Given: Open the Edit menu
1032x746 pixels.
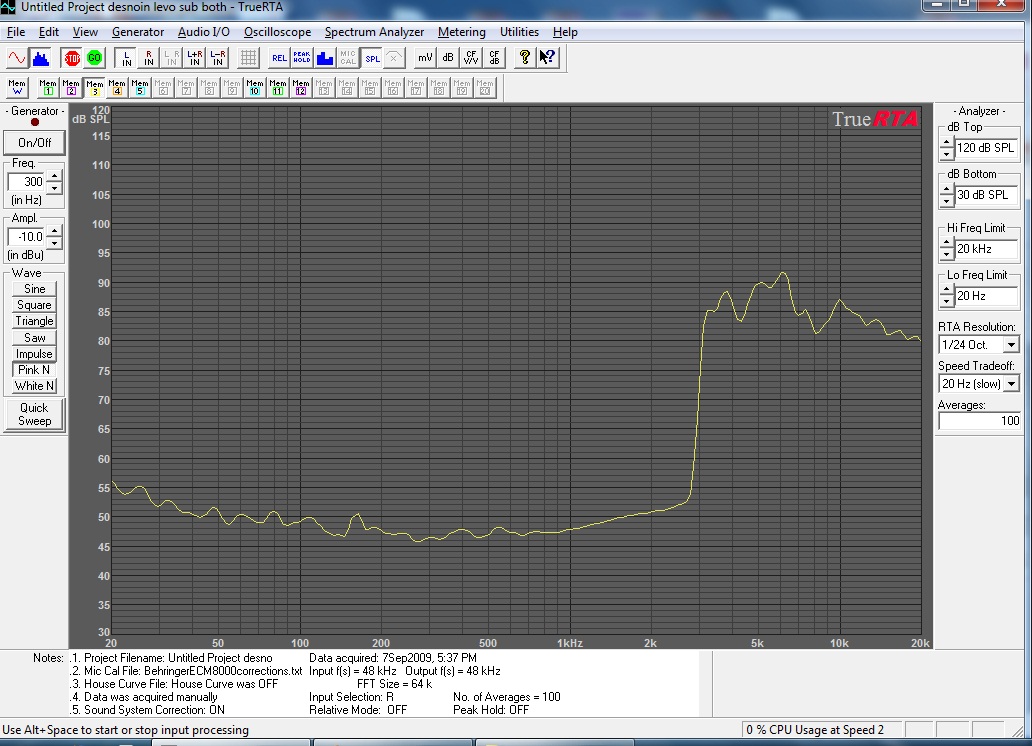Looking at the screenshot, I should [49, 32].
